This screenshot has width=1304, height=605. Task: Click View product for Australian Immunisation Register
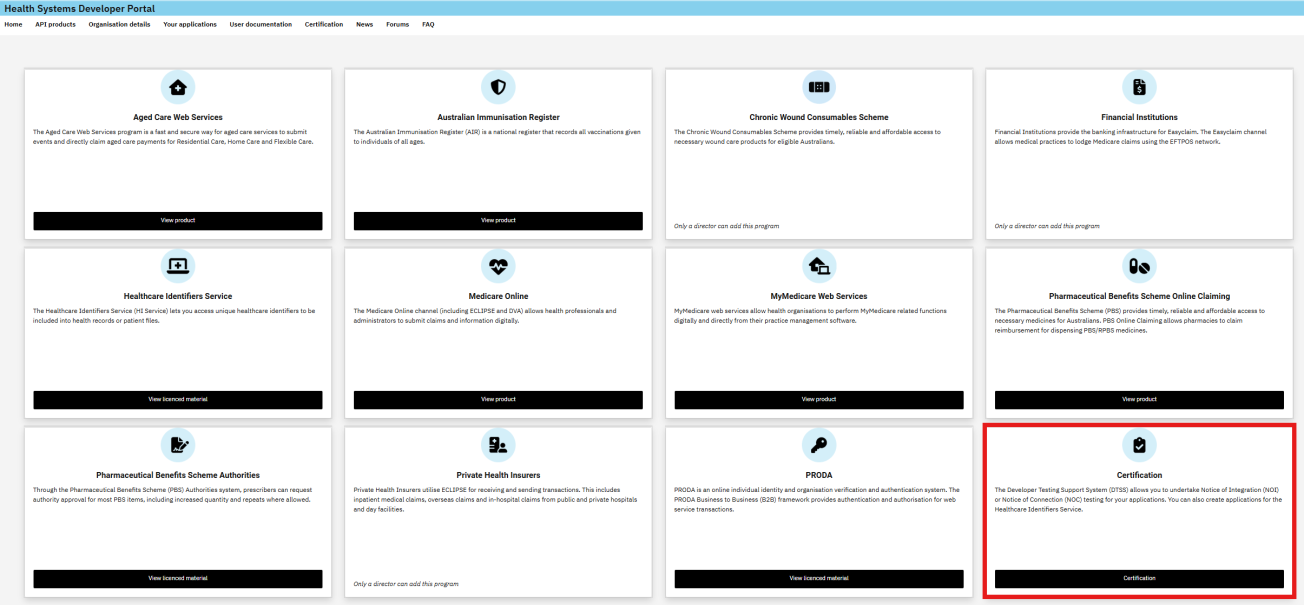coord(498,220)
